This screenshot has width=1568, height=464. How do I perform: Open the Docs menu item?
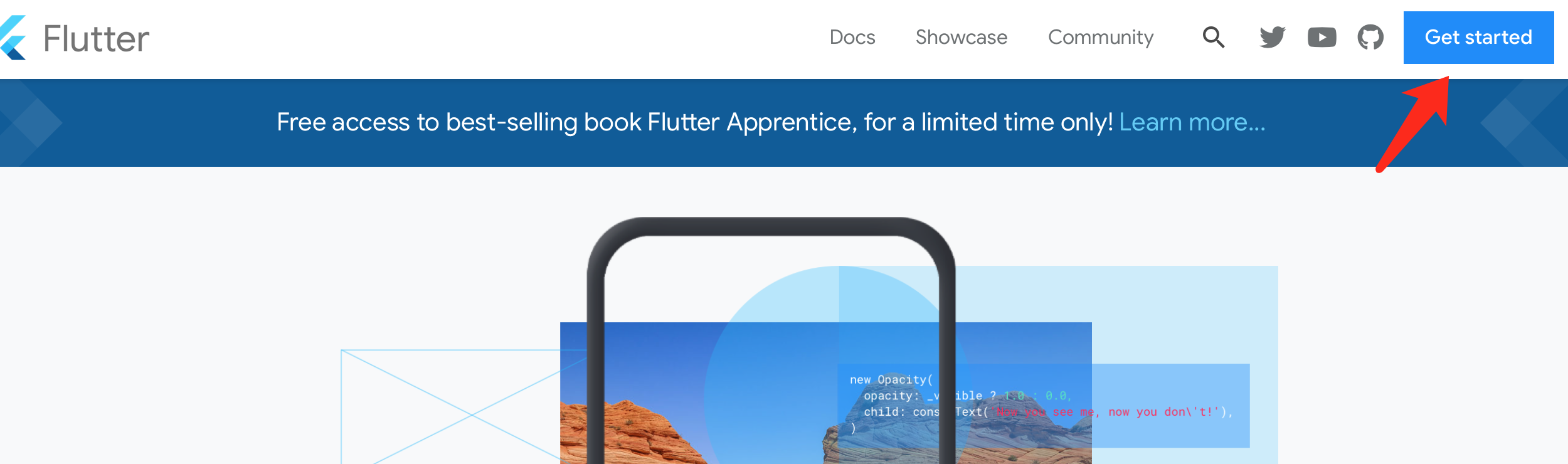pyautogui.click(x=852, y=38)
